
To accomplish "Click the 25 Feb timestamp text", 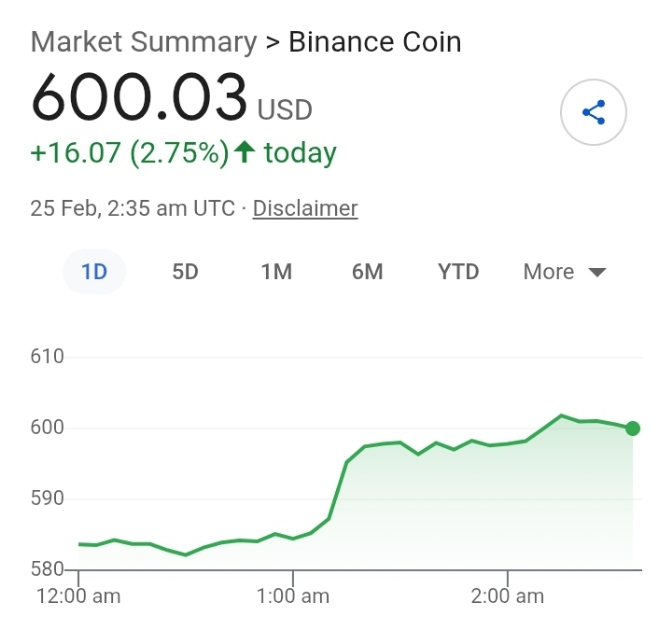I will [132, 209].
